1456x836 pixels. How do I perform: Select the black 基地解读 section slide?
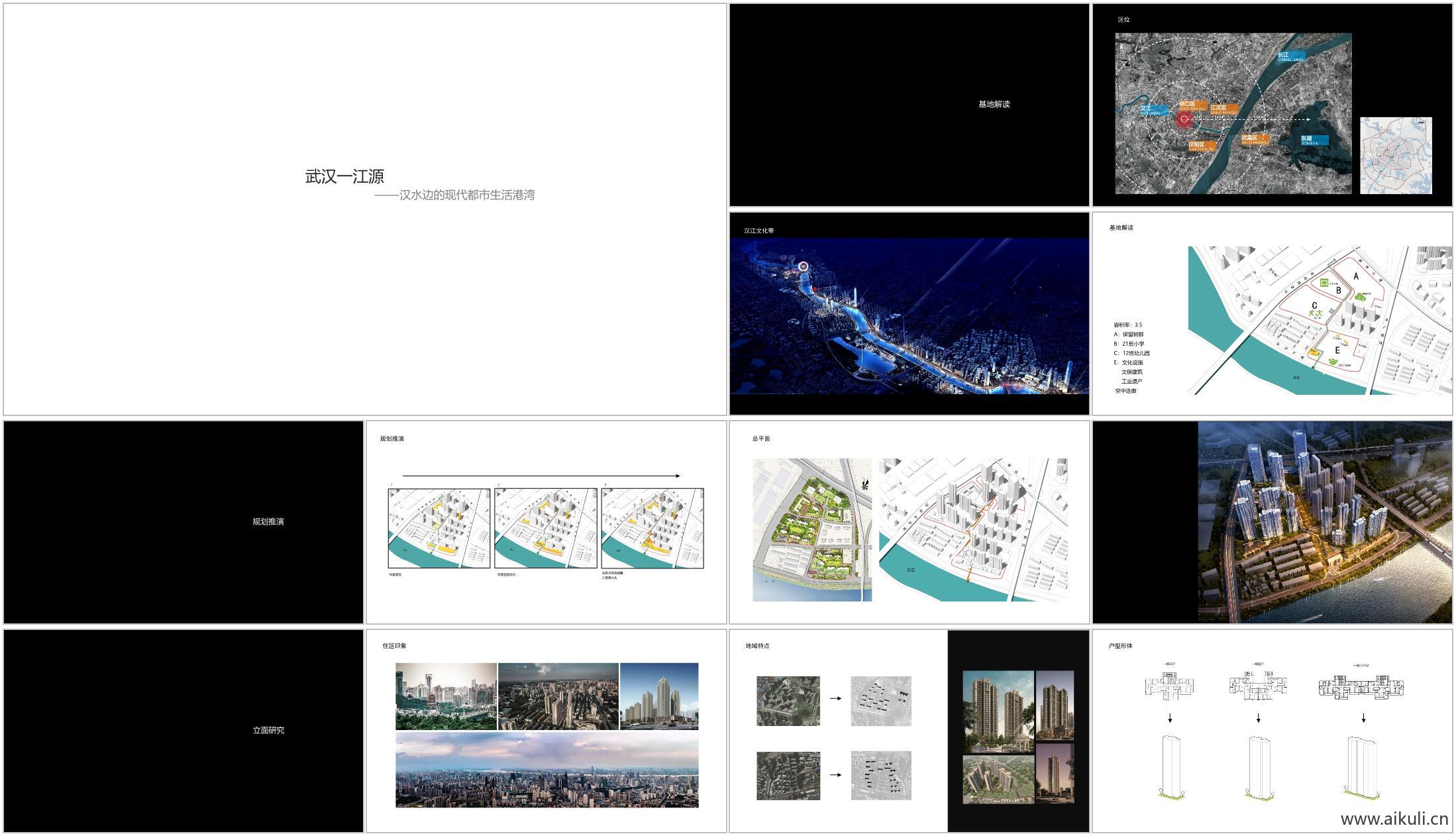pyautogui.click(x=909, y=105)
